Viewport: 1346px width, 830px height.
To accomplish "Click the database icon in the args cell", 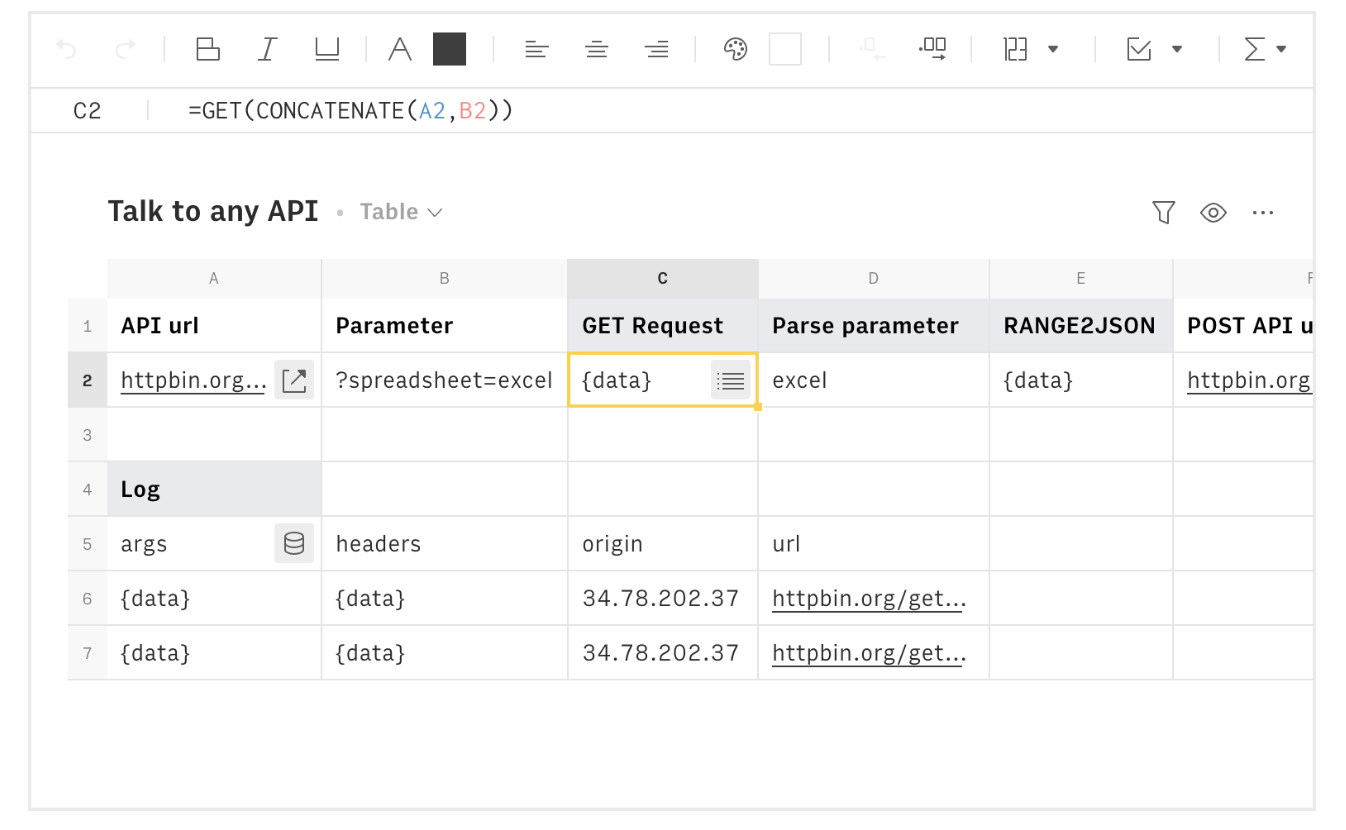I will pyautogui.click(x=294, y=543).
